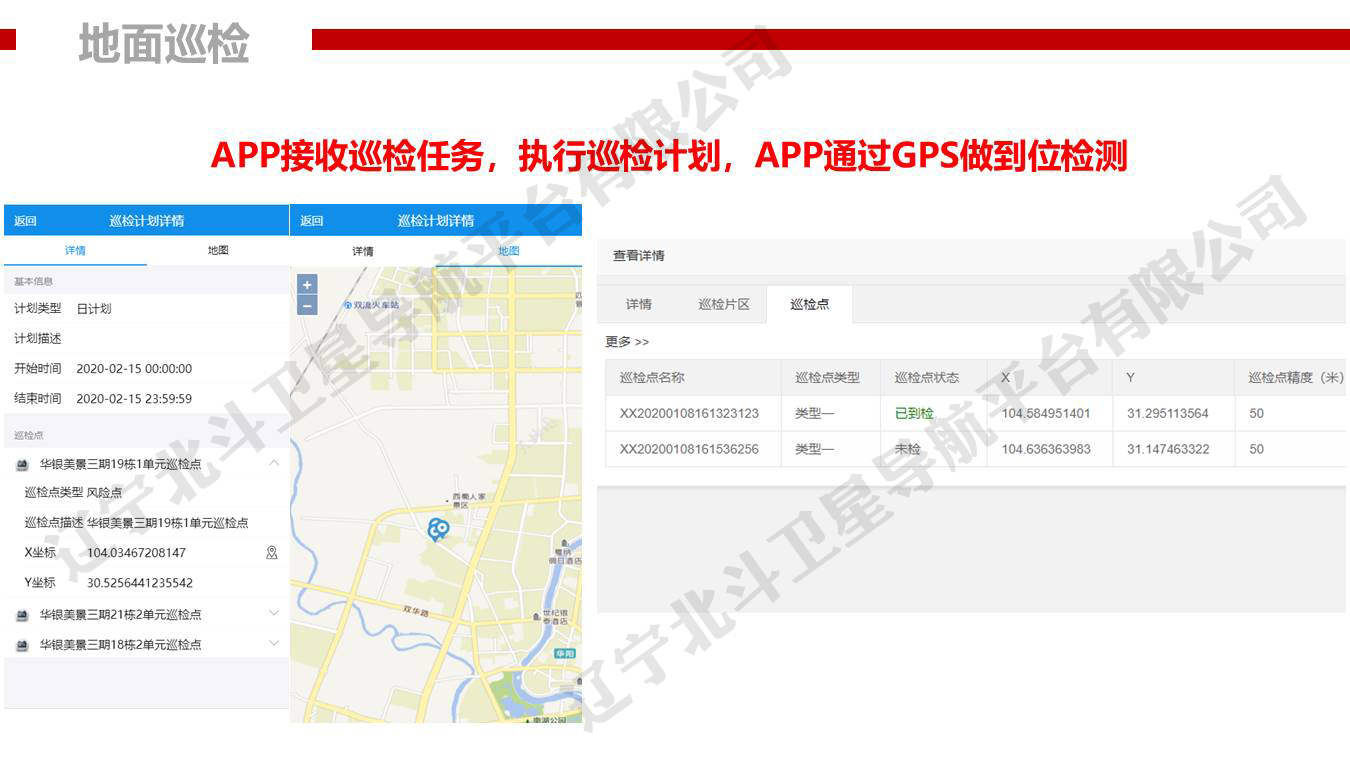Locate X坐标 point using the pin icon

[x=271, y=552]
